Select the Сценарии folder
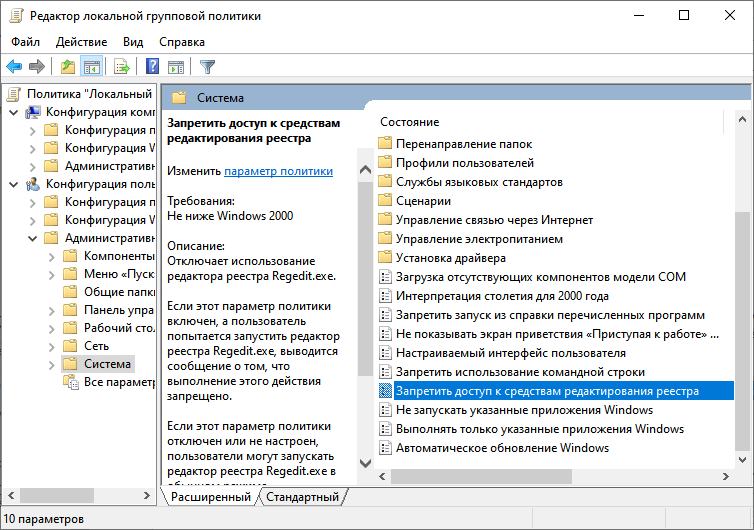Viewport: 754px width, 530px height. [415, 201]
